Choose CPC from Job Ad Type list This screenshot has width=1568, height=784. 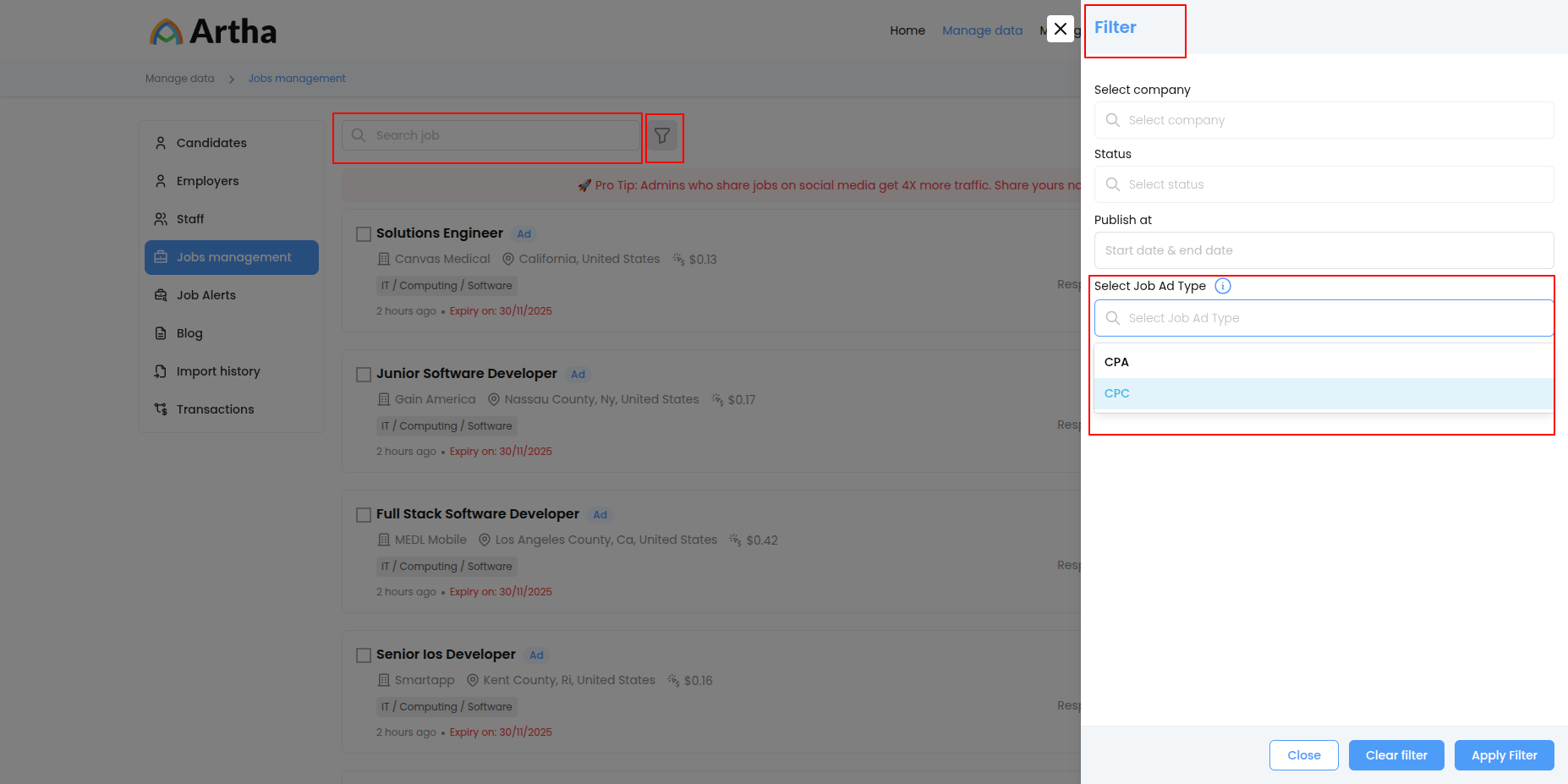point(1117,393)
